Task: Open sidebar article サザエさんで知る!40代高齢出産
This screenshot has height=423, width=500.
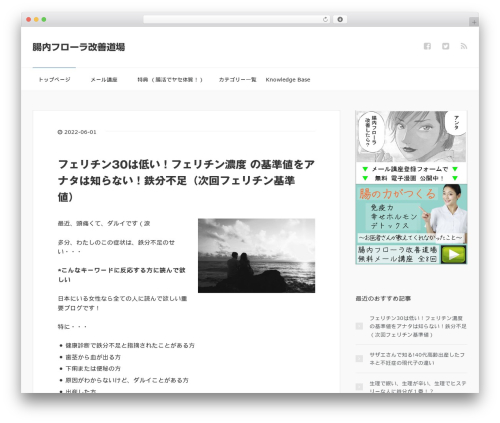Action: pos(417,359)
